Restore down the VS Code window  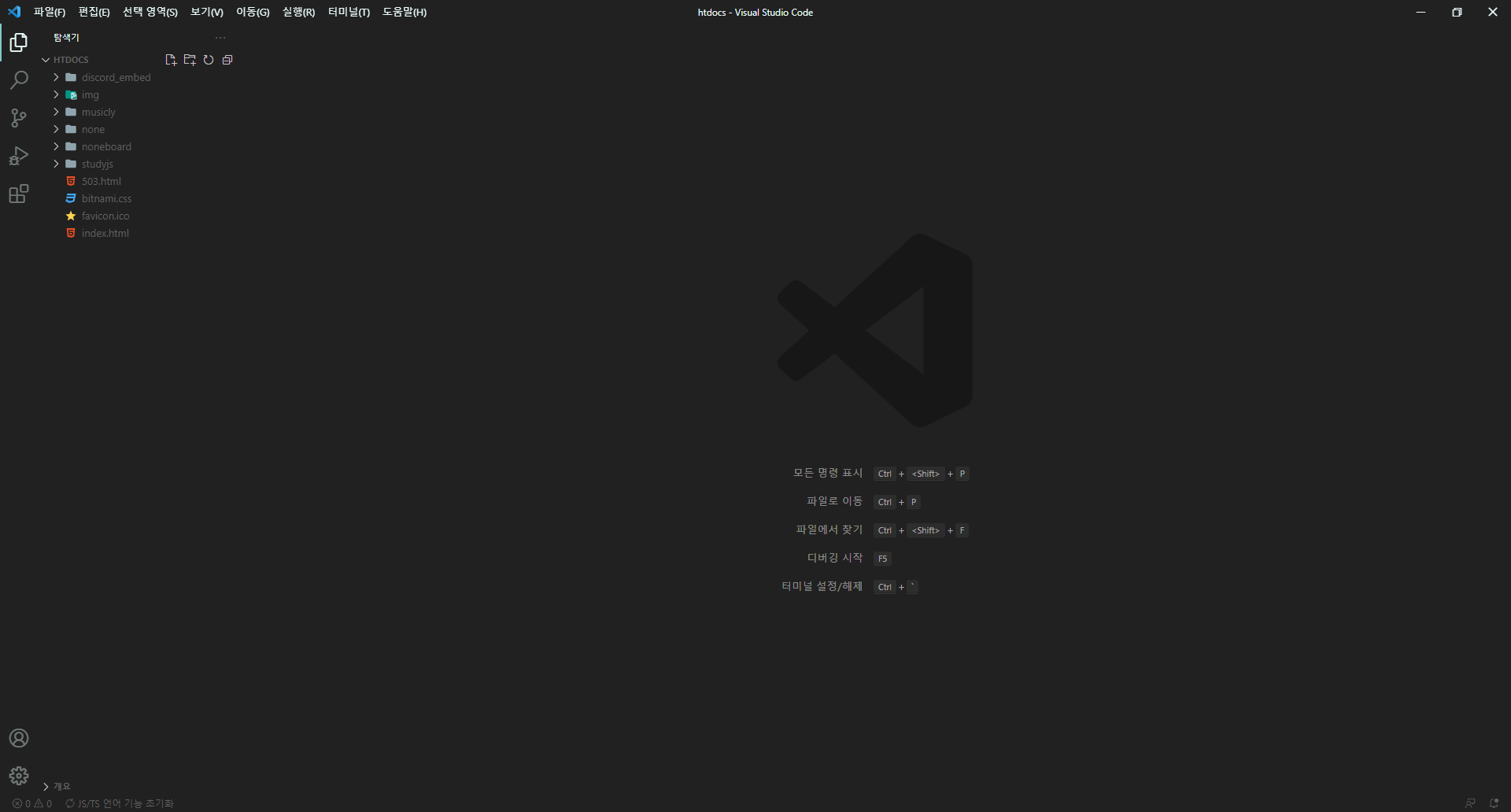[1457, 12]
